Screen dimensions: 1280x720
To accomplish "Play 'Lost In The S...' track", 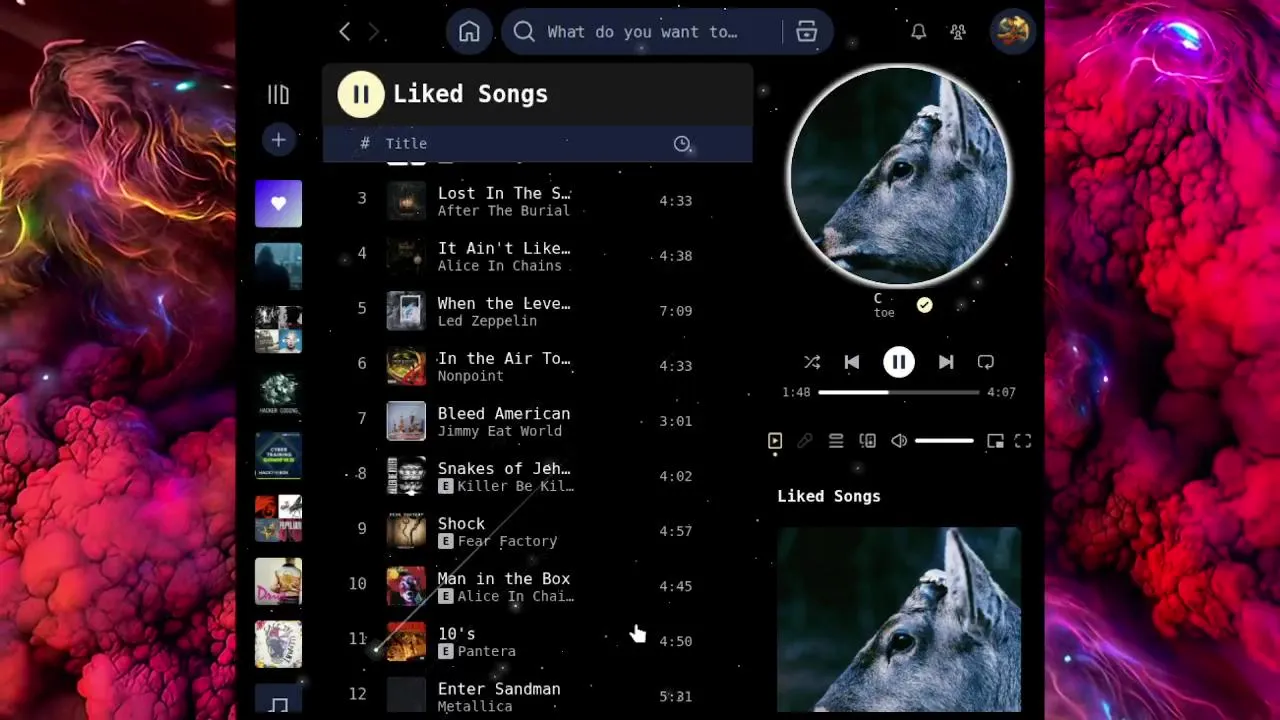I will tap(504, 193).
